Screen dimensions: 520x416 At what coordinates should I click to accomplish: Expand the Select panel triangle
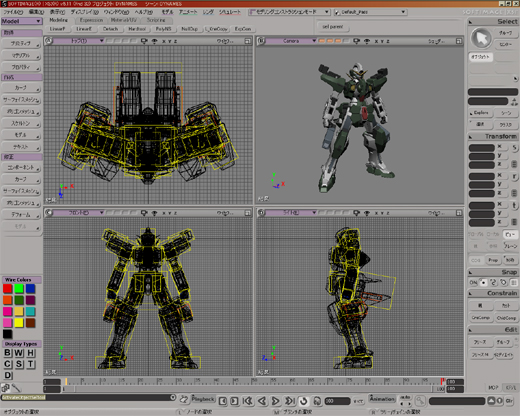470,22
